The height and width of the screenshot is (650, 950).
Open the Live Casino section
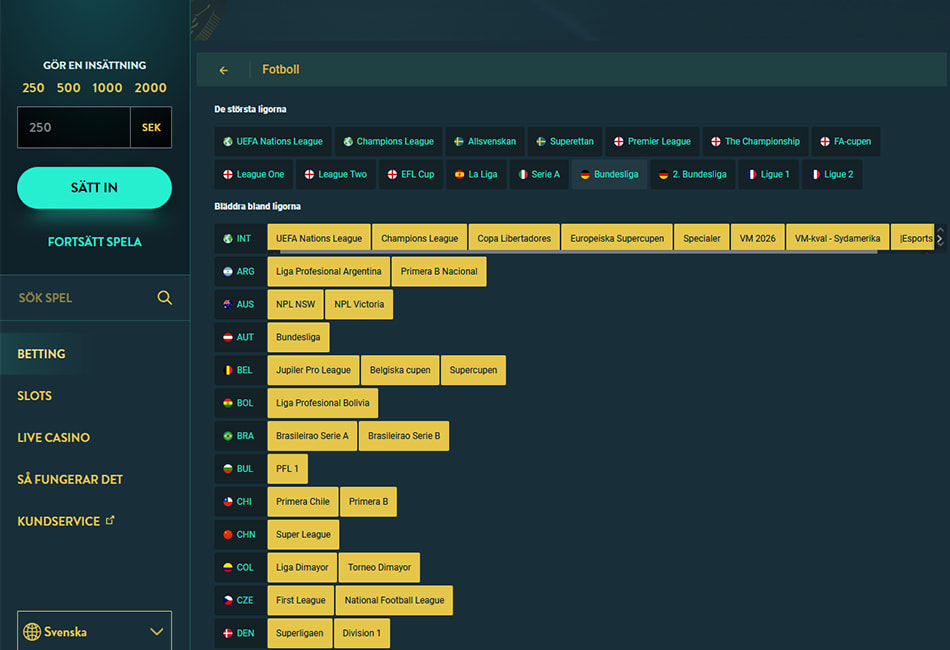click(53, 437)
